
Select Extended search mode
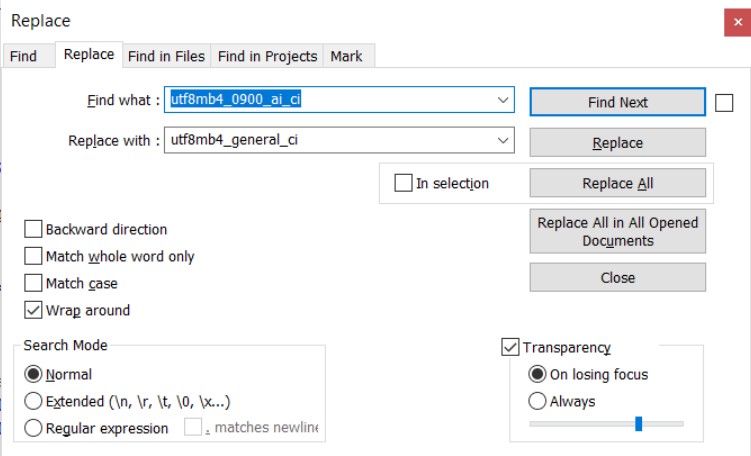tap(34, 401)
